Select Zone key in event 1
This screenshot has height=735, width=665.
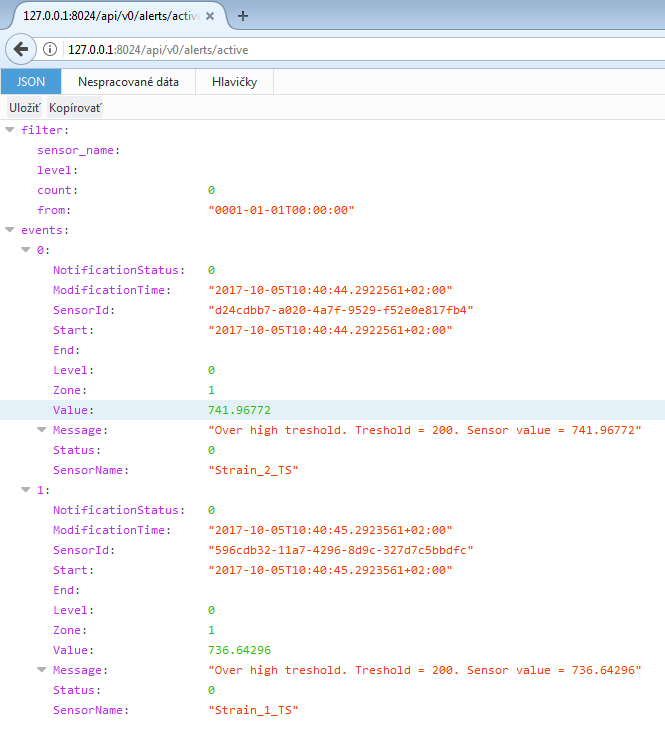point(70,630)
